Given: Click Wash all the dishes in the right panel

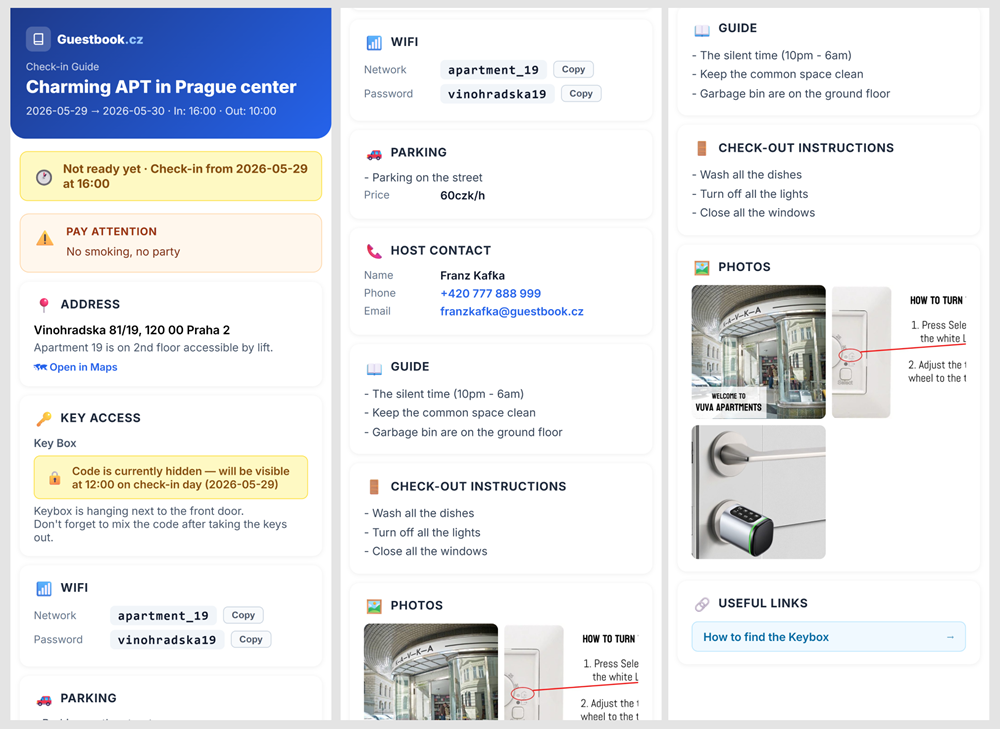Looking at the screenshot, I should point(747,175).
